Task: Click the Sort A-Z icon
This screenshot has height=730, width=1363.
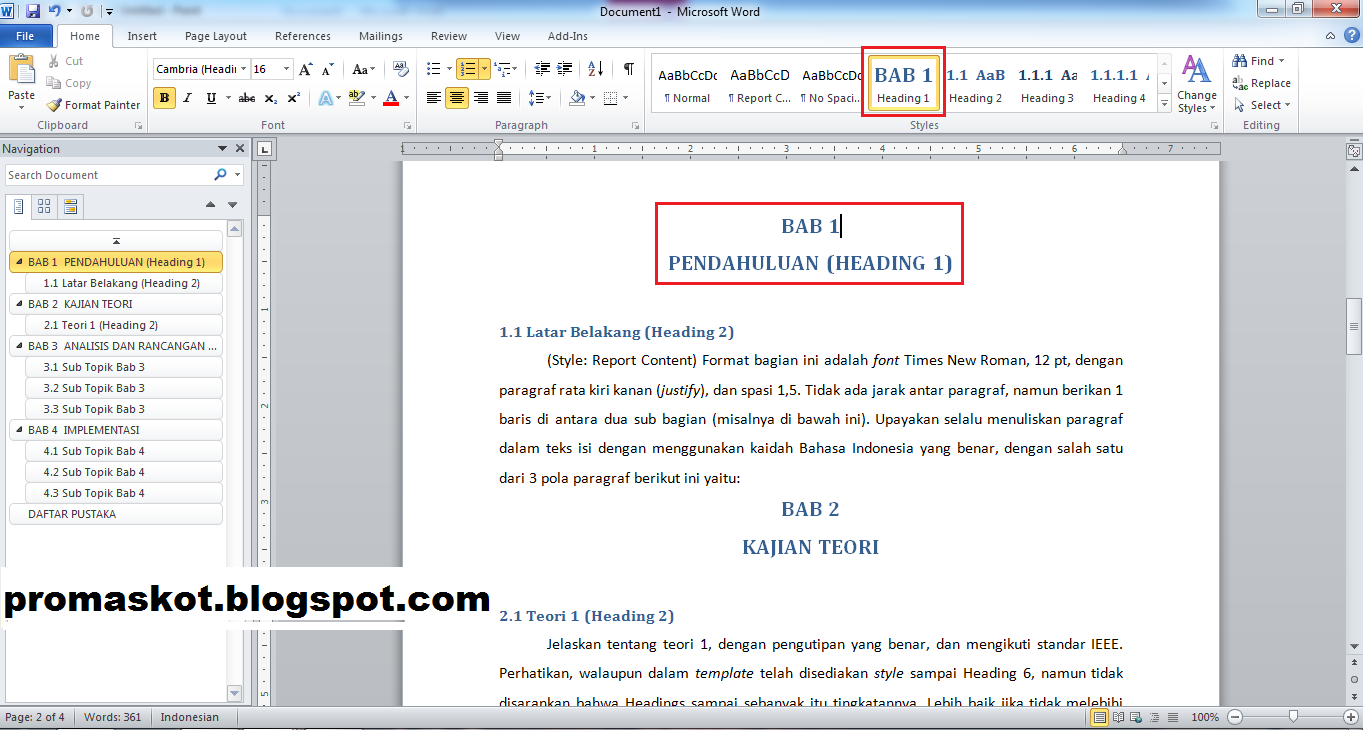Action: (x=595, y=69)
